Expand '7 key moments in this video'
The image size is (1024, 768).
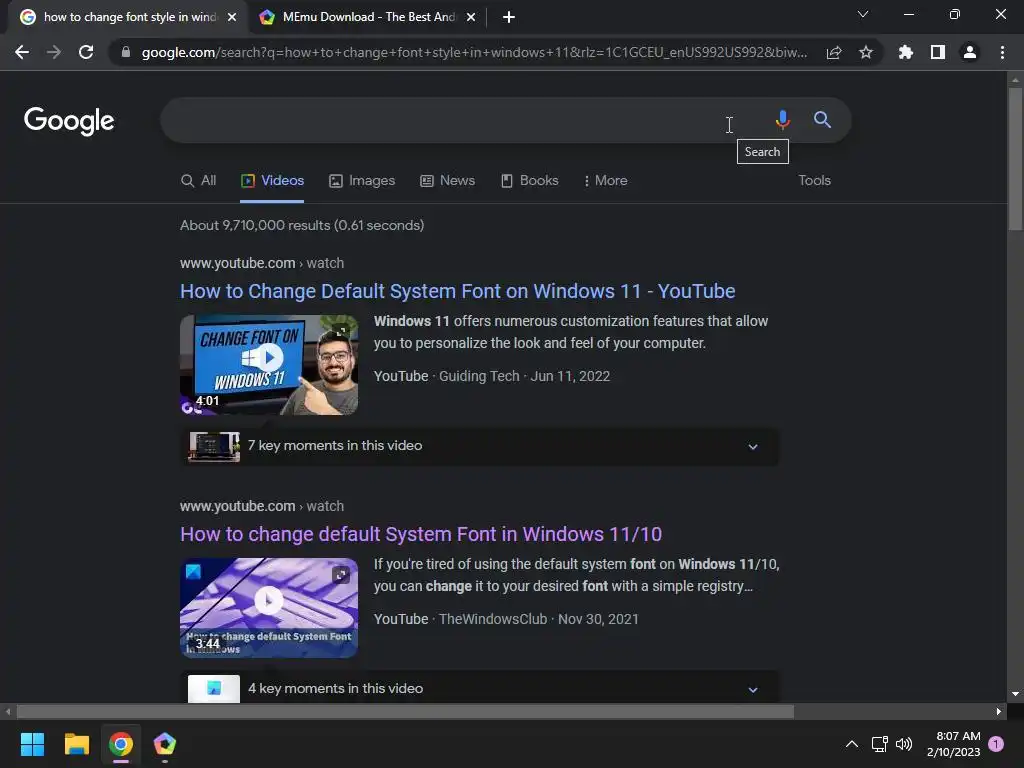click(x=479, y=446)
